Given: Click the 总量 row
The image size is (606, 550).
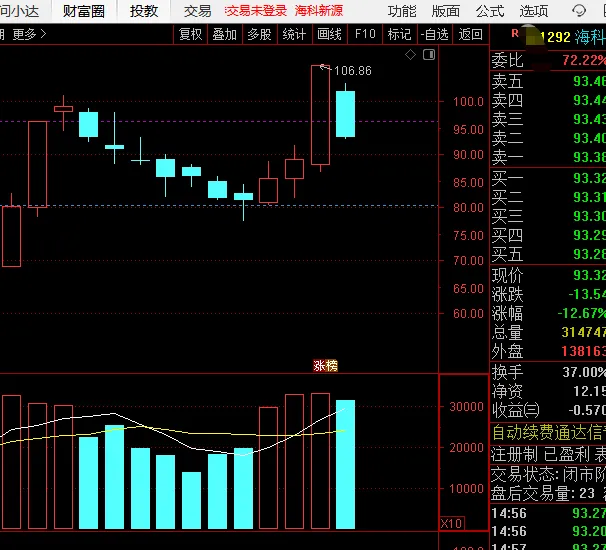Looking at the screenshot, I should (548, 332).
